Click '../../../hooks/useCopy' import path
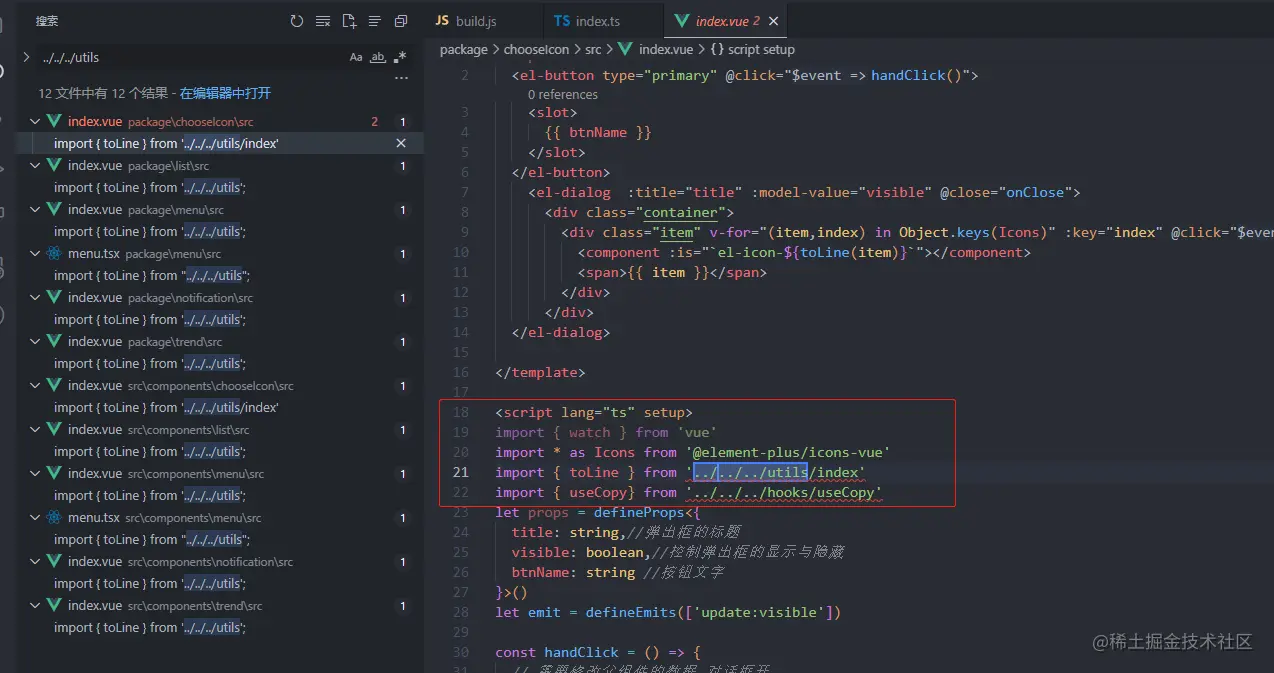 pyautogui.click(x=784, y=492)
